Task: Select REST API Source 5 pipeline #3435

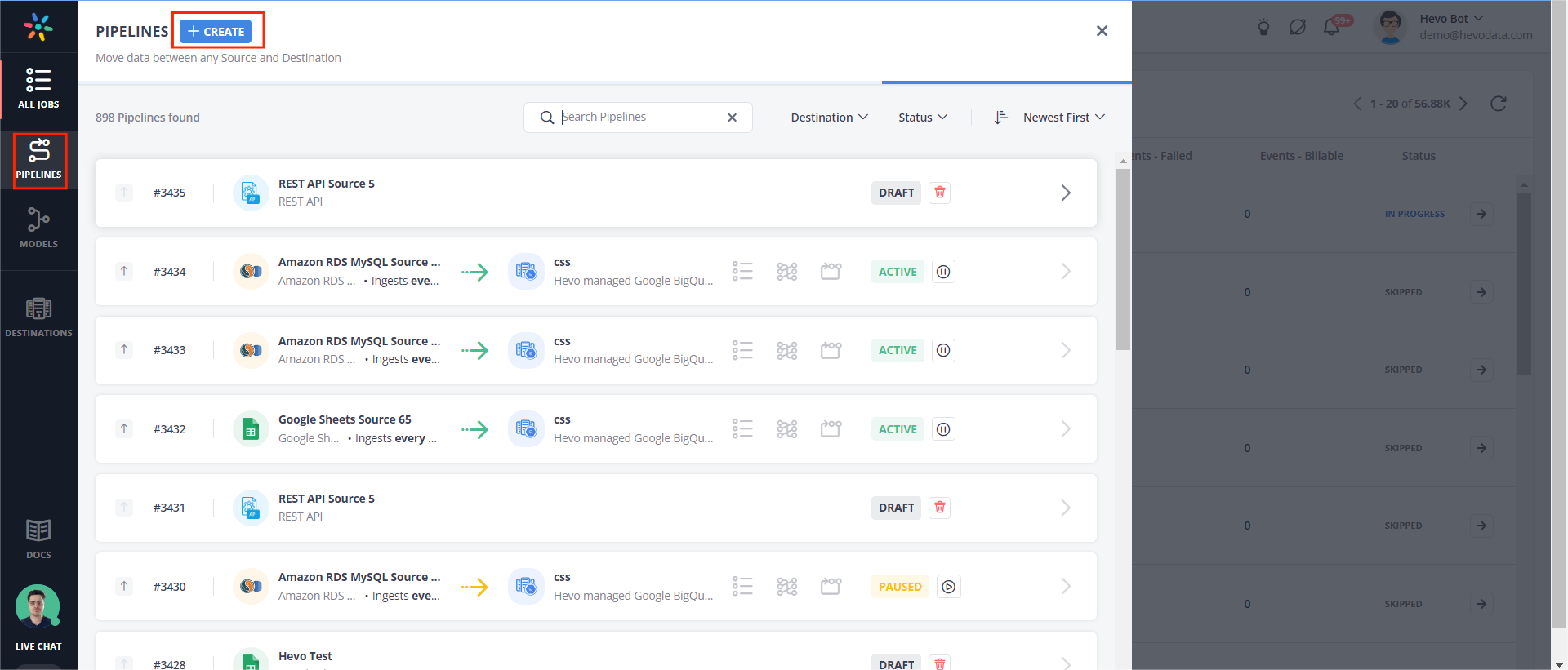Action: [596, 193]
